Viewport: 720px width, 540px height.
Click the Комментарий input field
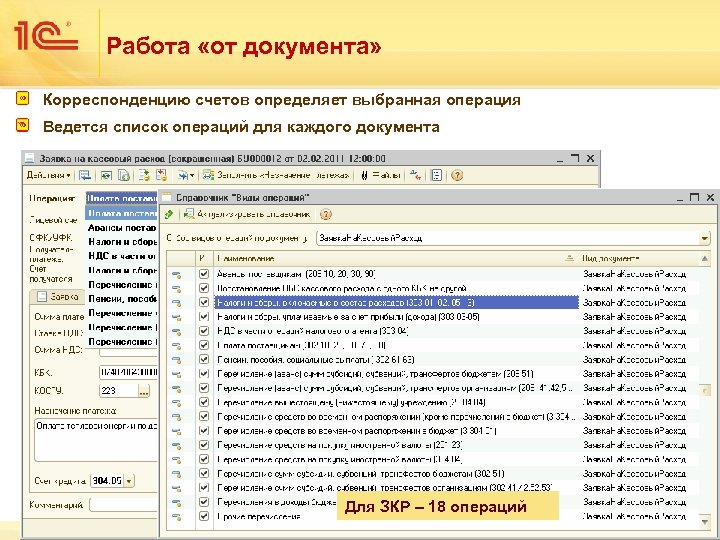(124, 505)
